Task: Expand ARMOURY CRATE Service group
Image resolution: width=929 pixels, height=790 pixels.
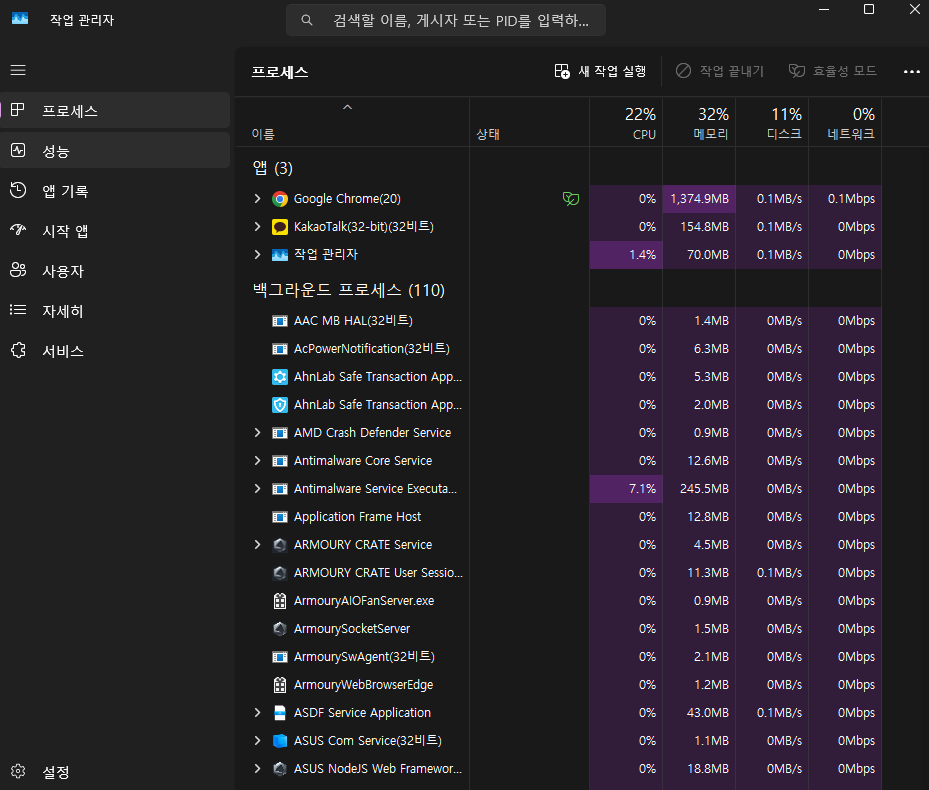Action: tap(257, 545)
